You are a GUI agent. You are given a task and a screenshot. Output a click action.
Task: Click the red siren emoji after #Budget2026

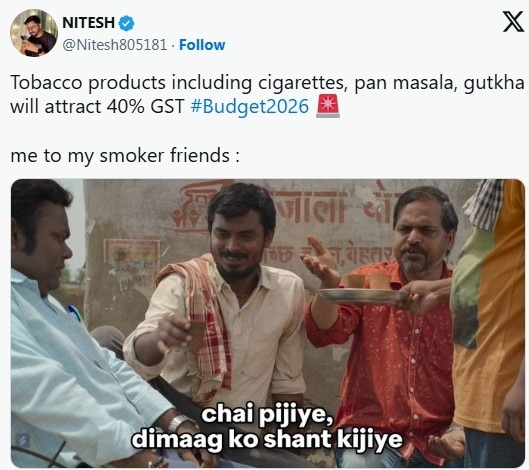pos(328,106)
